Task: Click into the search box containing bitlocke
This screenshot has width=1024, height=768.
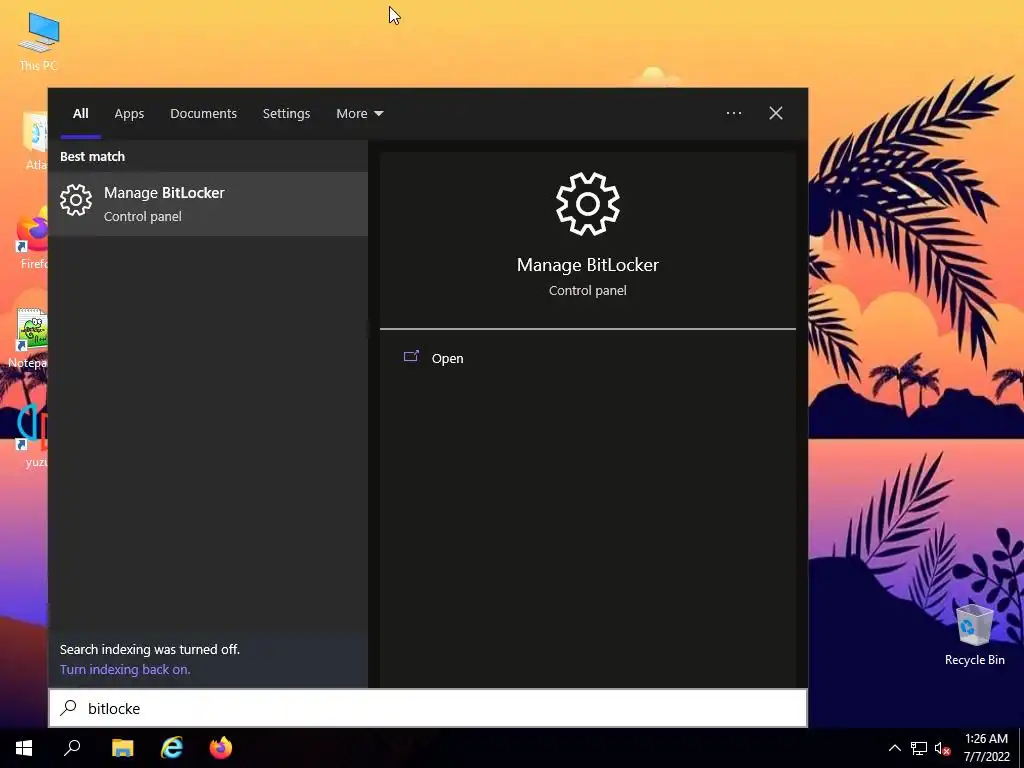Action: tap(428, 708)
